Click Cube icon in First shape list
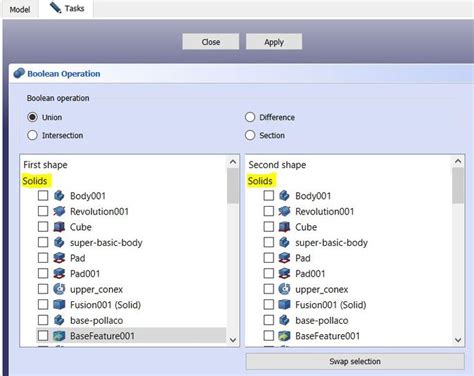Viewport: 474px width, 376px height. [x=59, y=227]
